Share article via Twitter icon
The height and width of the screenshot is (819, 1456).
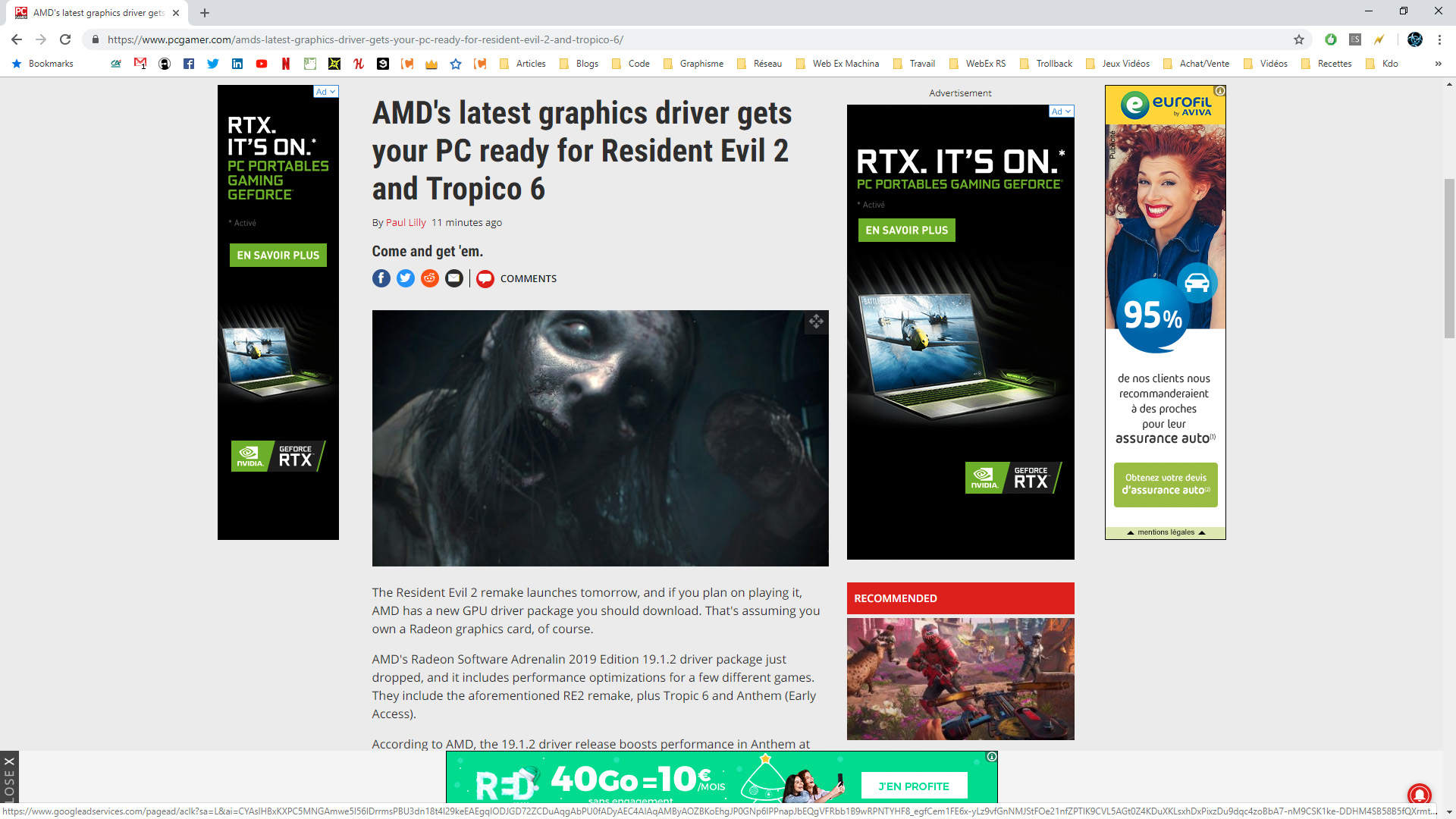(x=406, y=278)
